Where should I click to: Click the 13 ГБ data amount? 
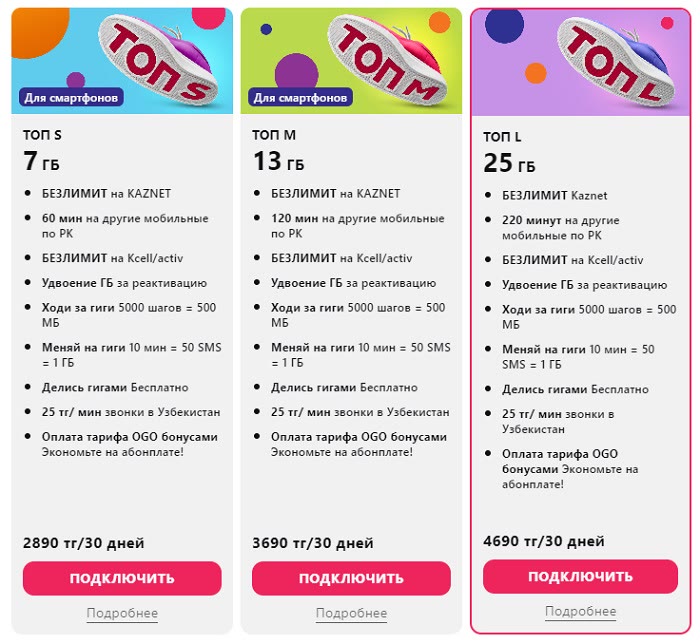click(279, 161)
